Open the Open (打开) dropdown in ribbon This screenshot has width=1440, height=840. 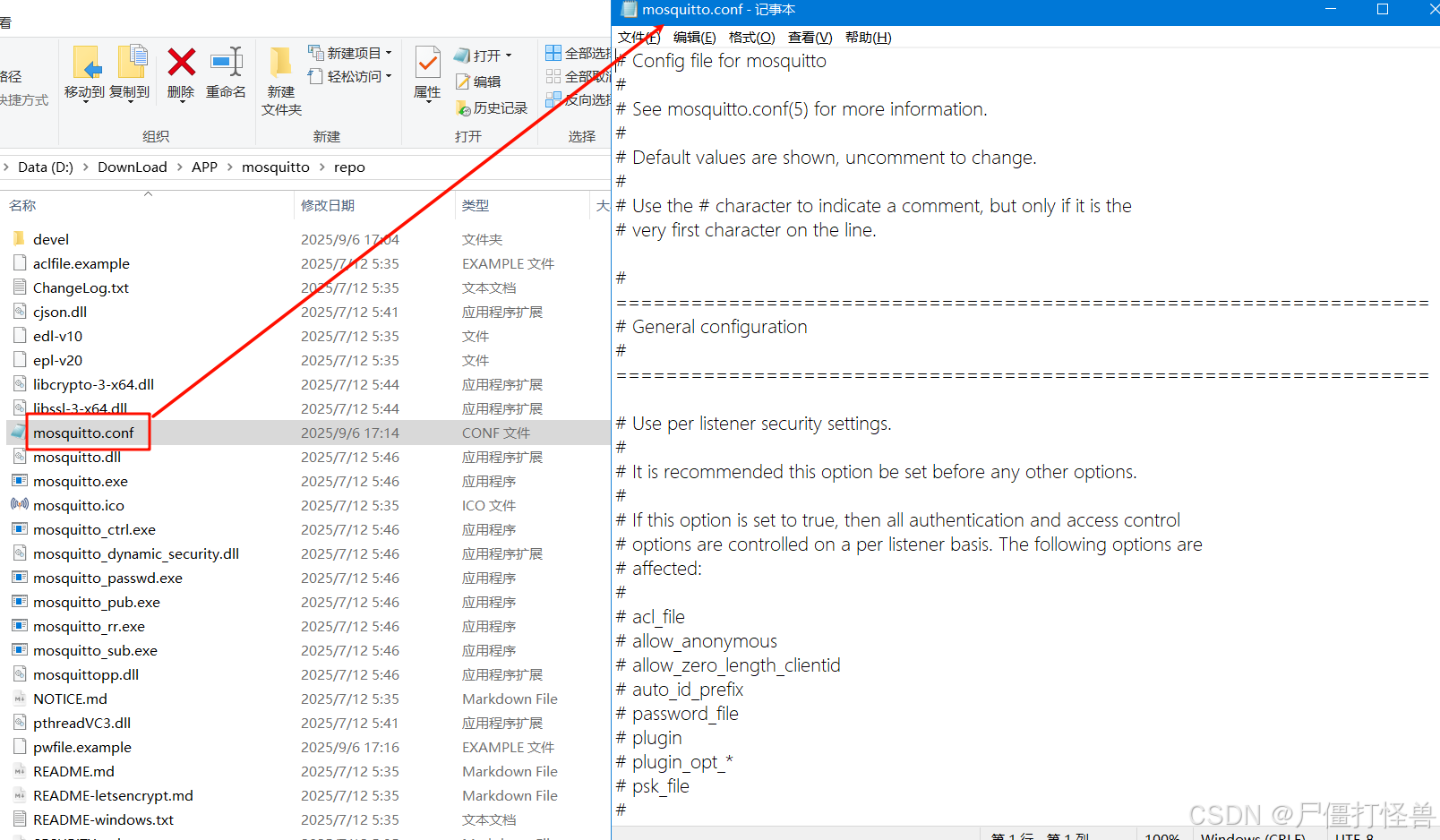tap(484, 55)
